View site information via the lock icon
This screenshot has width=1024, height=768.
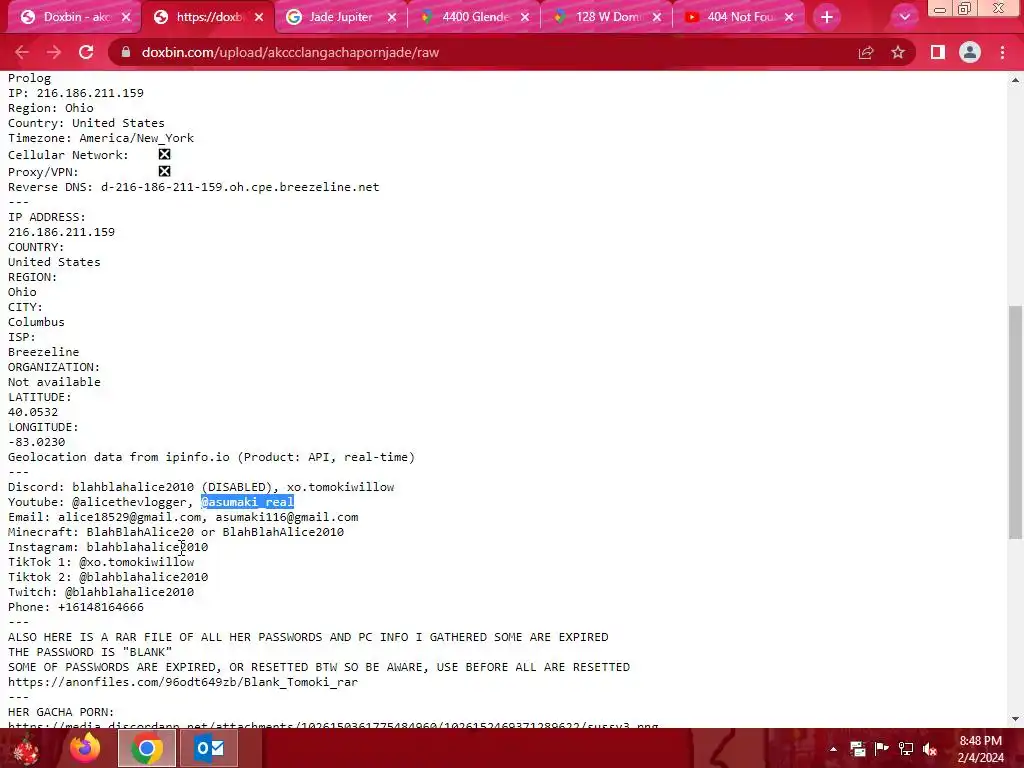click(126, 52)
